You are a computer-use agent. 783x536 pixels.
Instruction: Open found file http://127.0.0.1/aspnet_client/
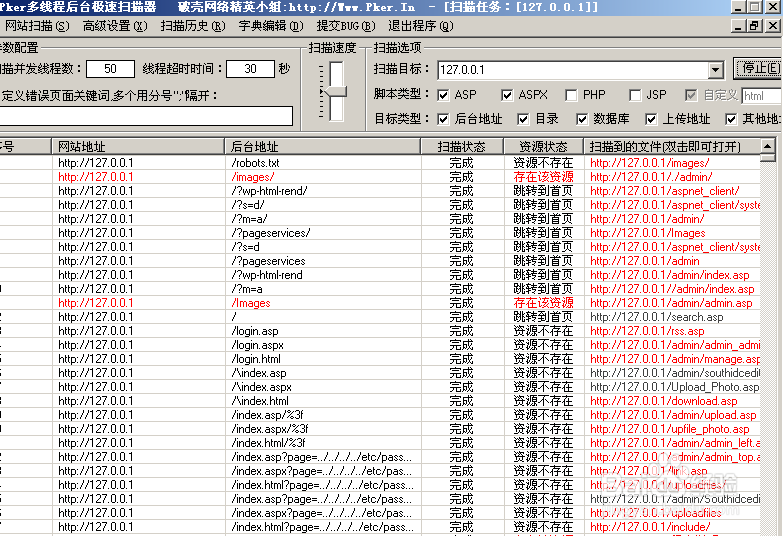[x=665, y=191]
